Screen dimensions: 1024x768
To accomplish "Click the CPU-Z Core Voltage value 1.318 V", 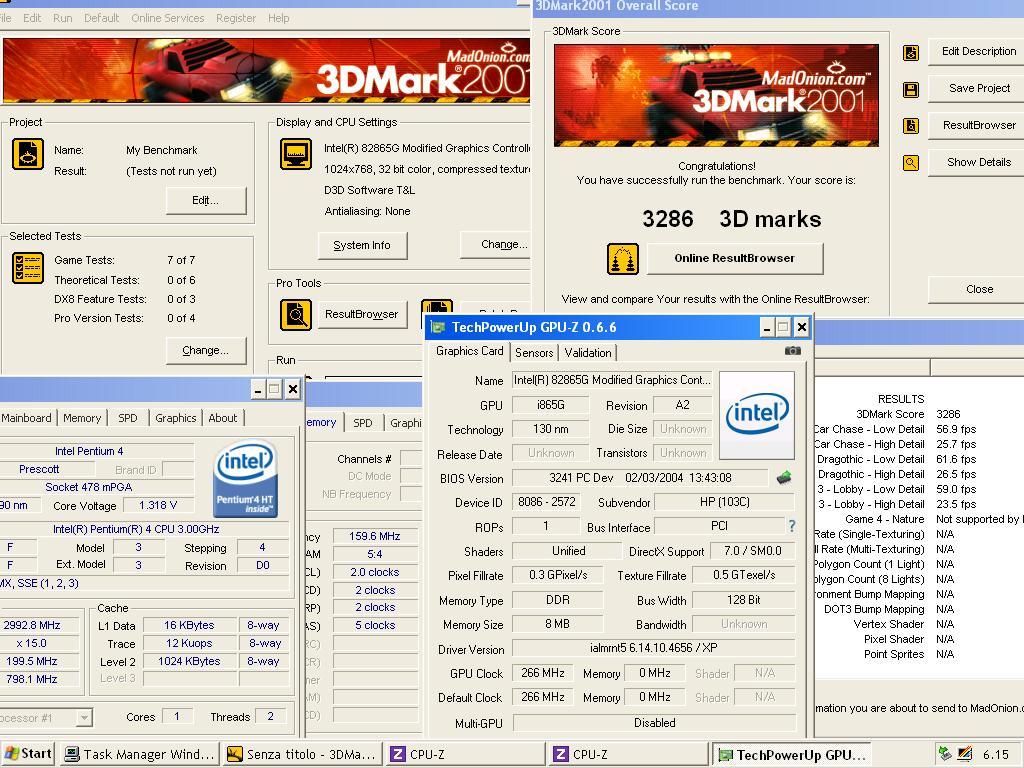I will pos(157,505).
